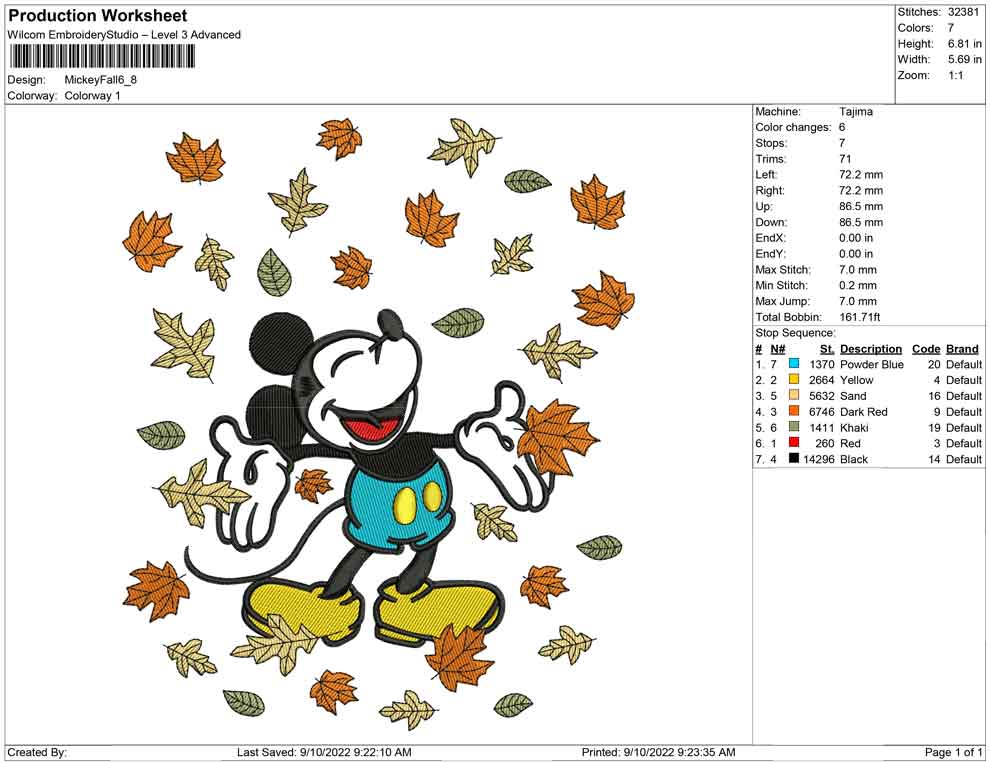
Task: Click the Khaki thread color swatch
Action: click(794, 427)
